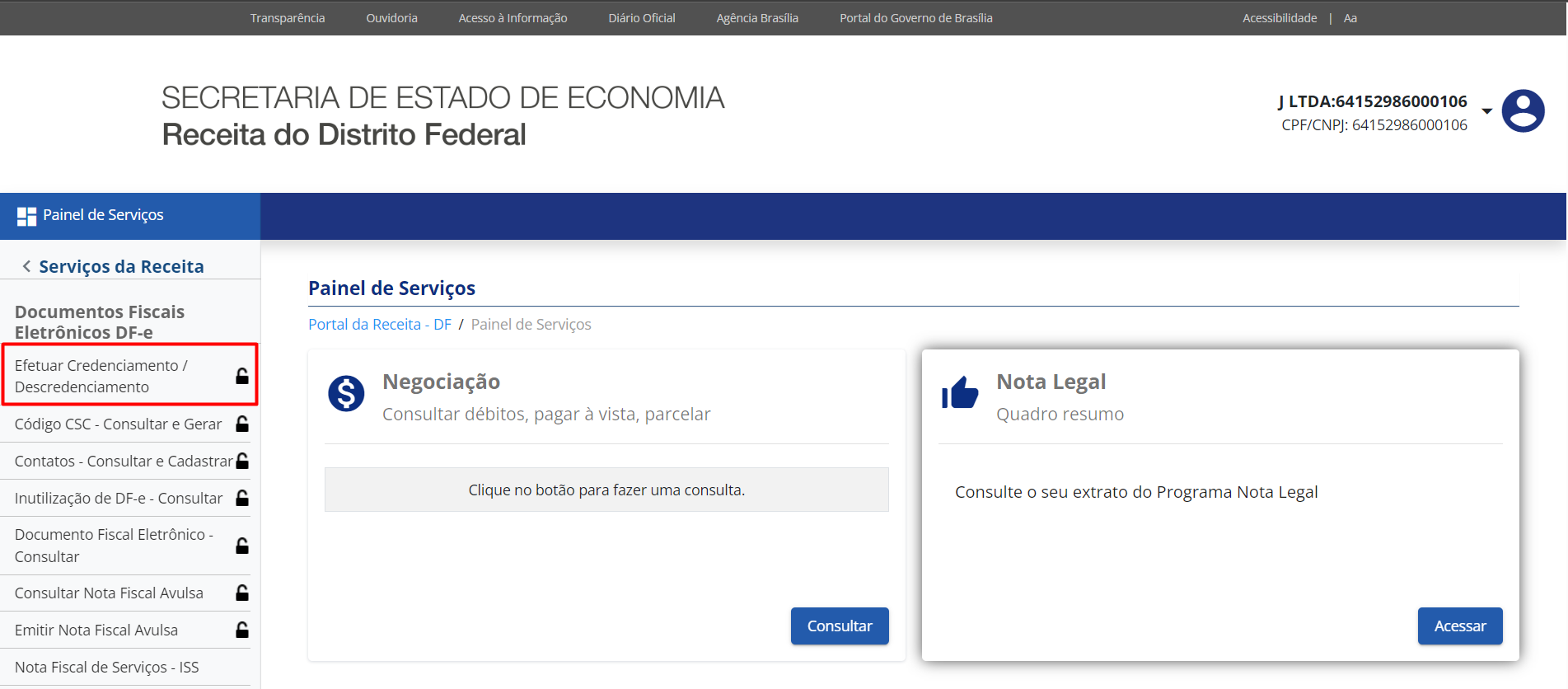Click the lock icon beside Código CSC
The image size is (1568, 689).
point(242,424)
